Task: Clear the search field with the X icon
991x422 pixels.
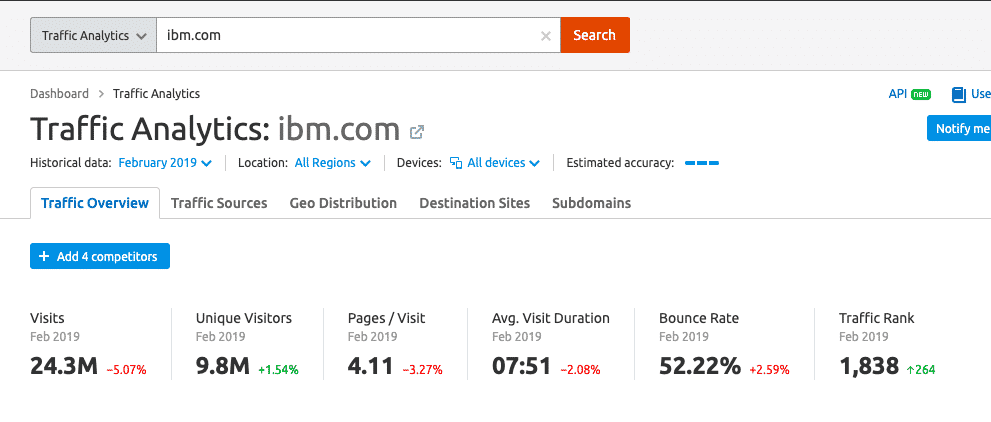Action: 546,36
